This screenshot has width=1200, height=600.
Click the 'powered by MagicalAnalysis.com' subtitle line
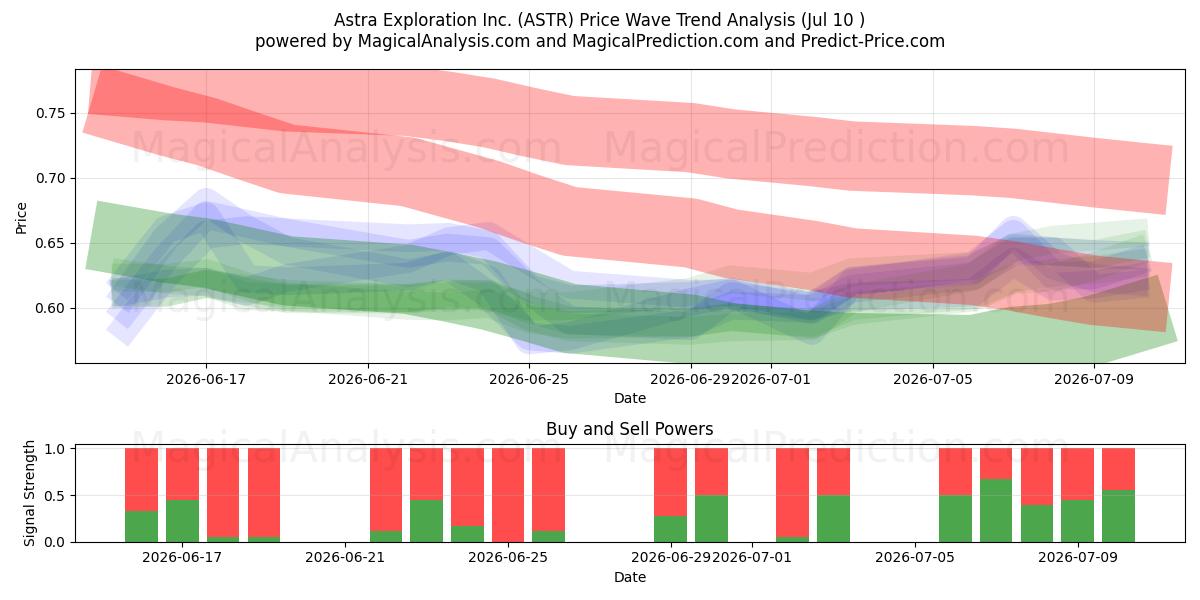[600, 41]
